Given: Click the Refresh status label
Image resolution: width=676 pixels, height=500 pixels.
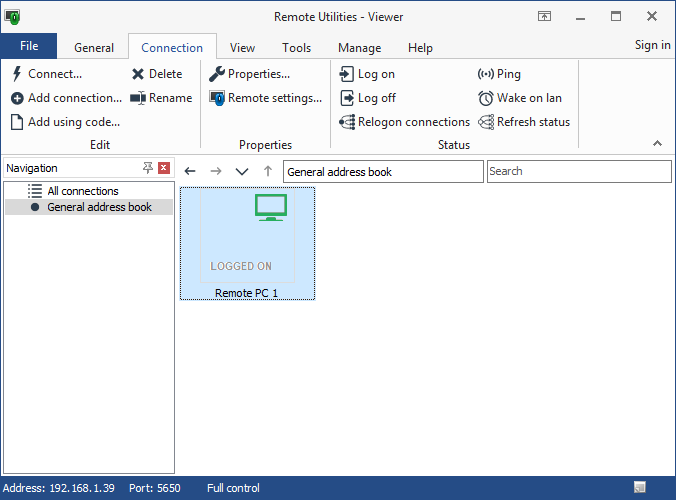Looking at the screenshot, I should [x=533, y=122].
